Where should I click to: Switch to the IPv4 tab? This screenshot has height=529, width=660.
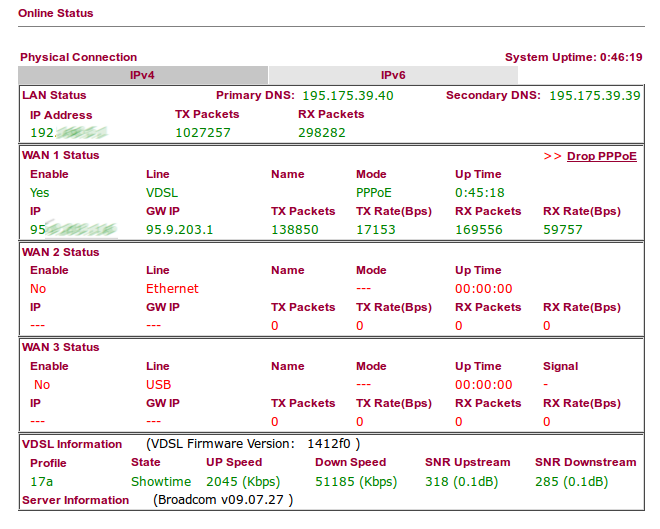142,75
